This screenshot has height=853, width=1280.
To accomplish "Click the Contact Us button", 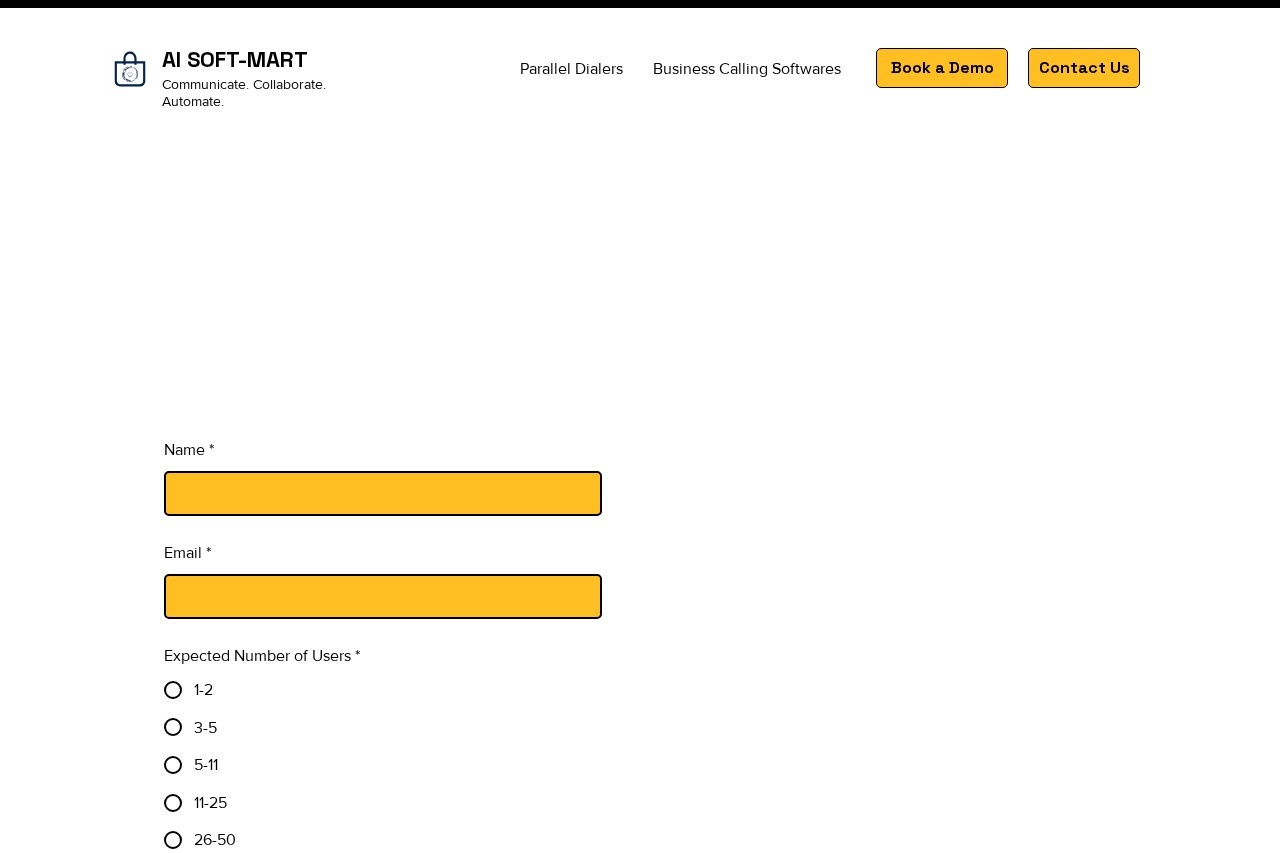I will coord(1083,68).
